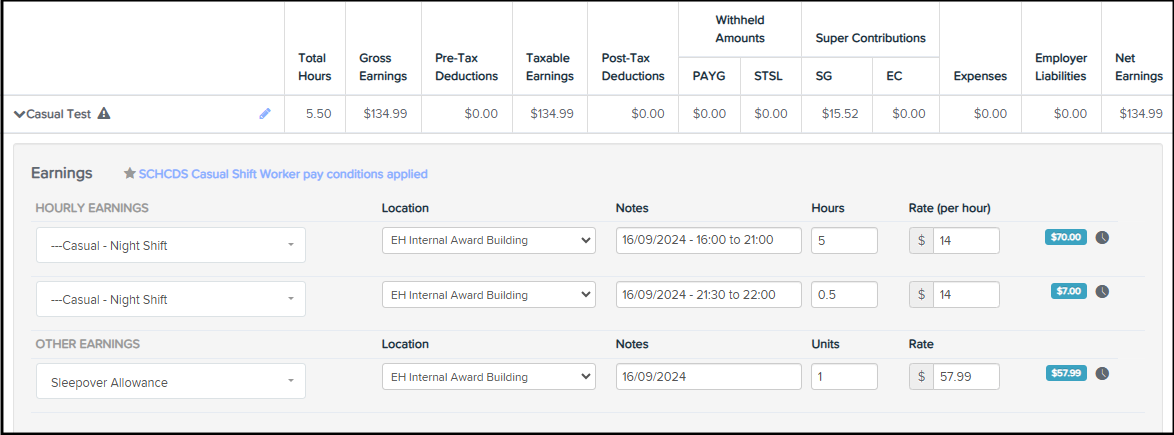Viewport: 1174px width, 435px height.
Task: Click the clock icon next to $7.00
Action: 1102,292
